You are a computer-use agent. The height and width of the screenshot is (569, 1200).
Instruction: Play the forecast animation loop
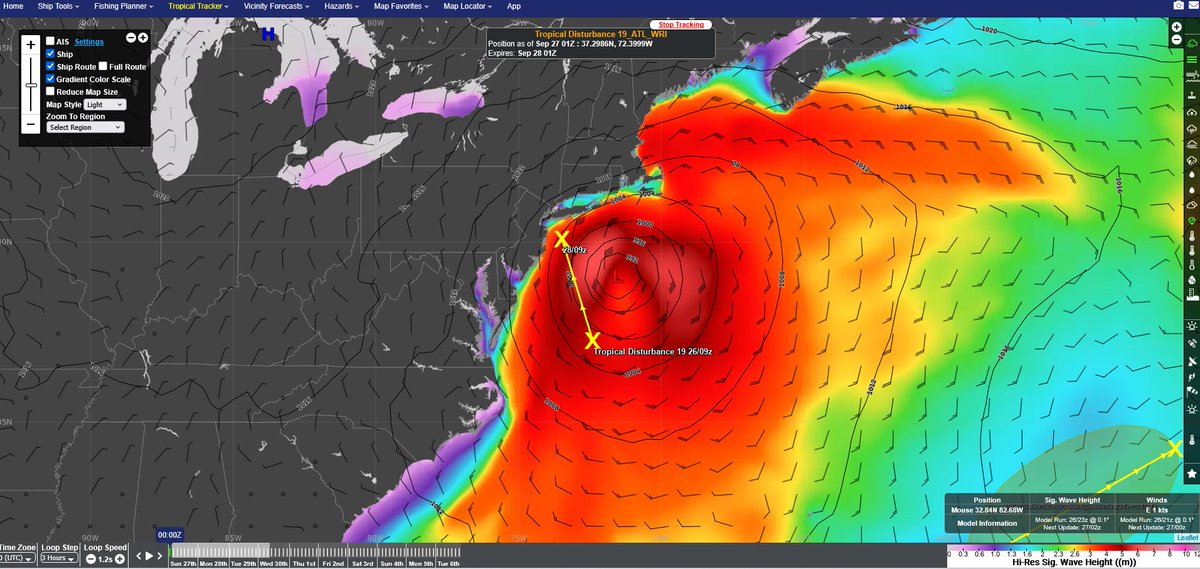[149, 556]
